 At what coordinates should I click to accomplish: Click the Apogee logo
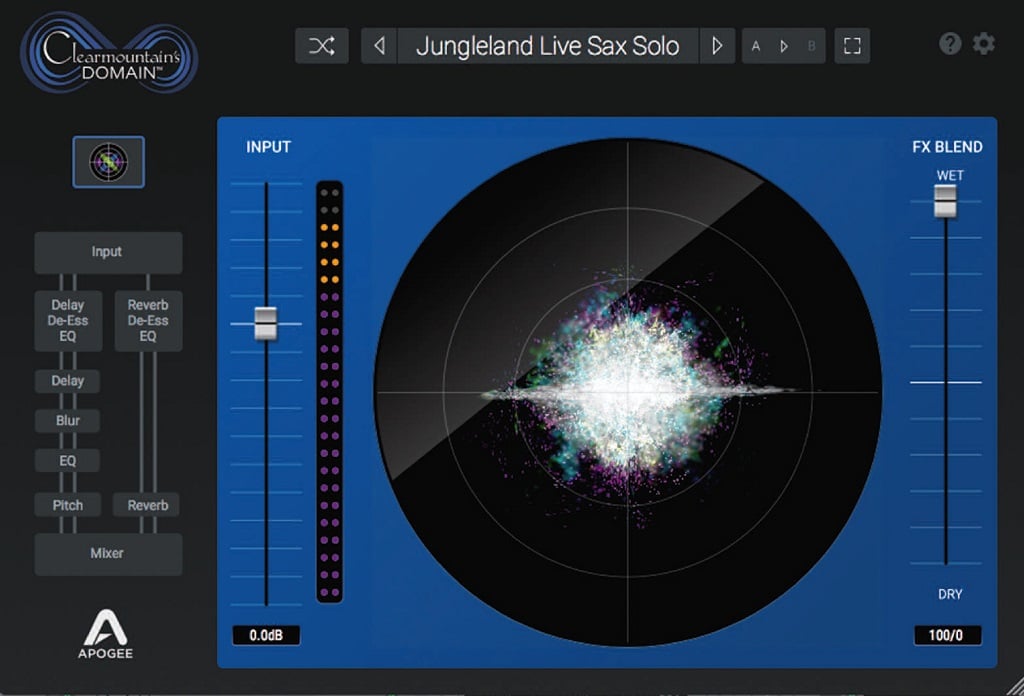[106, 633]
